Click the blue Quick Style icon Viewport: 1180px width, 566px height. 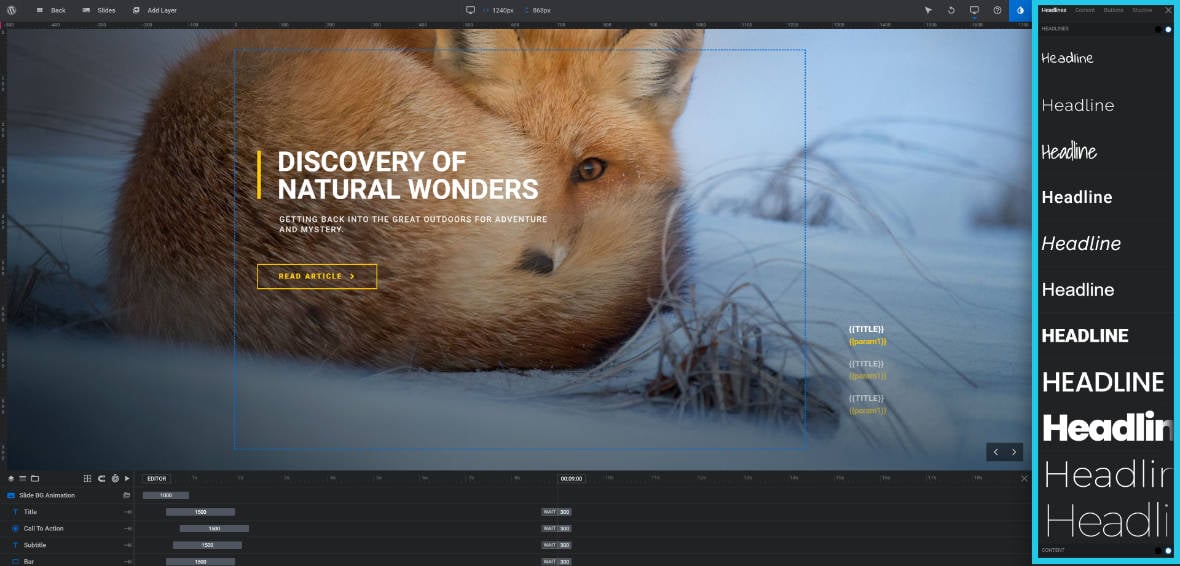tap(1020, 11)
